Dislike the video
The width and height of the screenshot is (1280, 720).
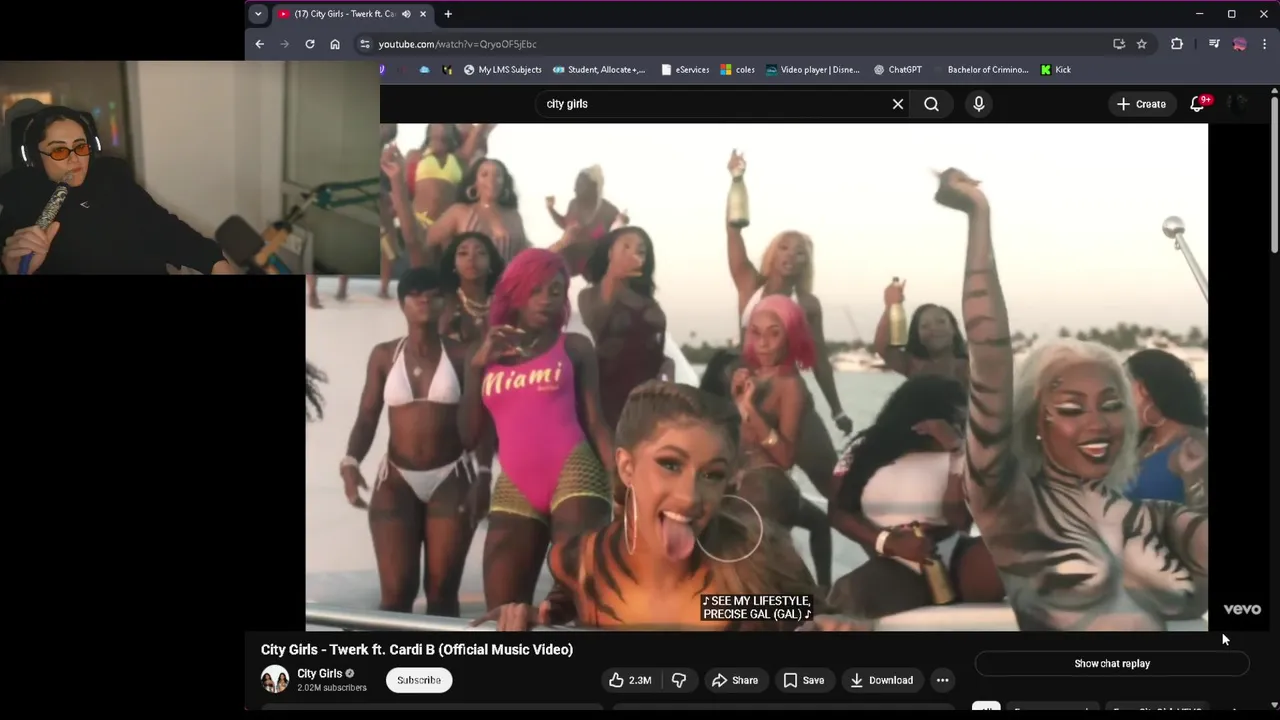click(x=679, y=680)
